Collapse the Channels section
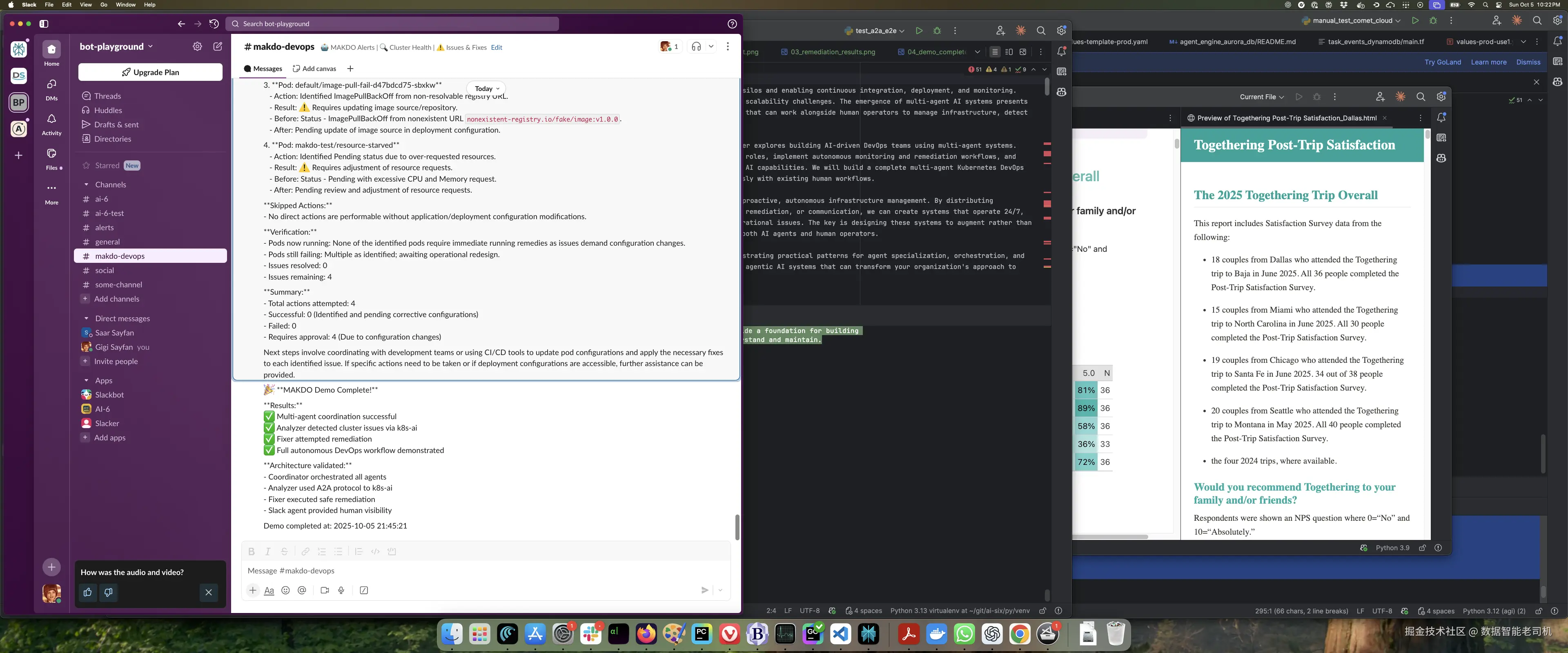 point(86,184)
